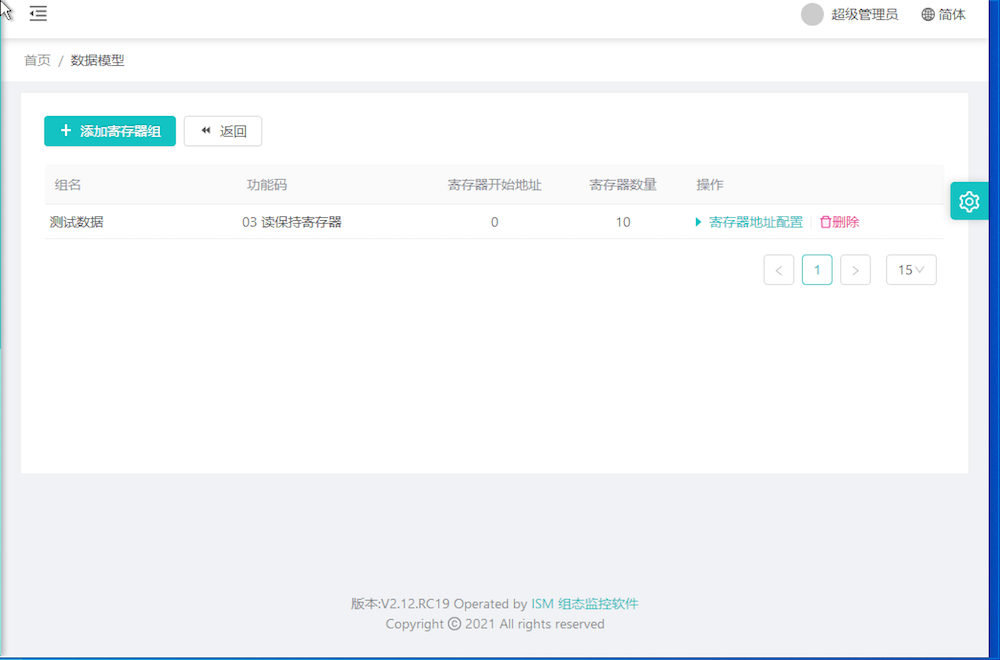Click the 测试数据 group name cell
The image size is (1000, 660).
point(77,222)
